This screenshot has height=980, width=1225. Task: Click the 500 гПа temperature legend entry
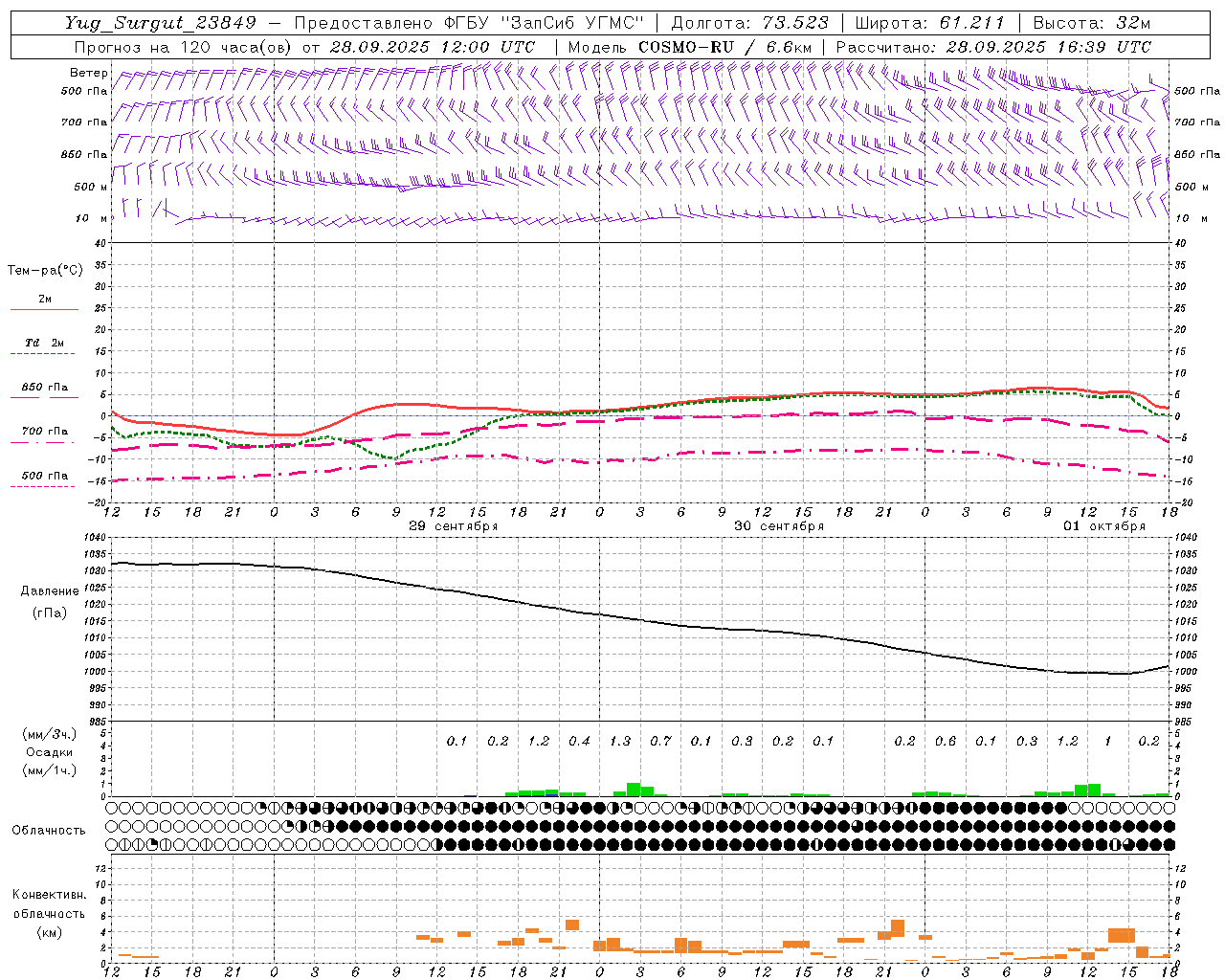45,476
